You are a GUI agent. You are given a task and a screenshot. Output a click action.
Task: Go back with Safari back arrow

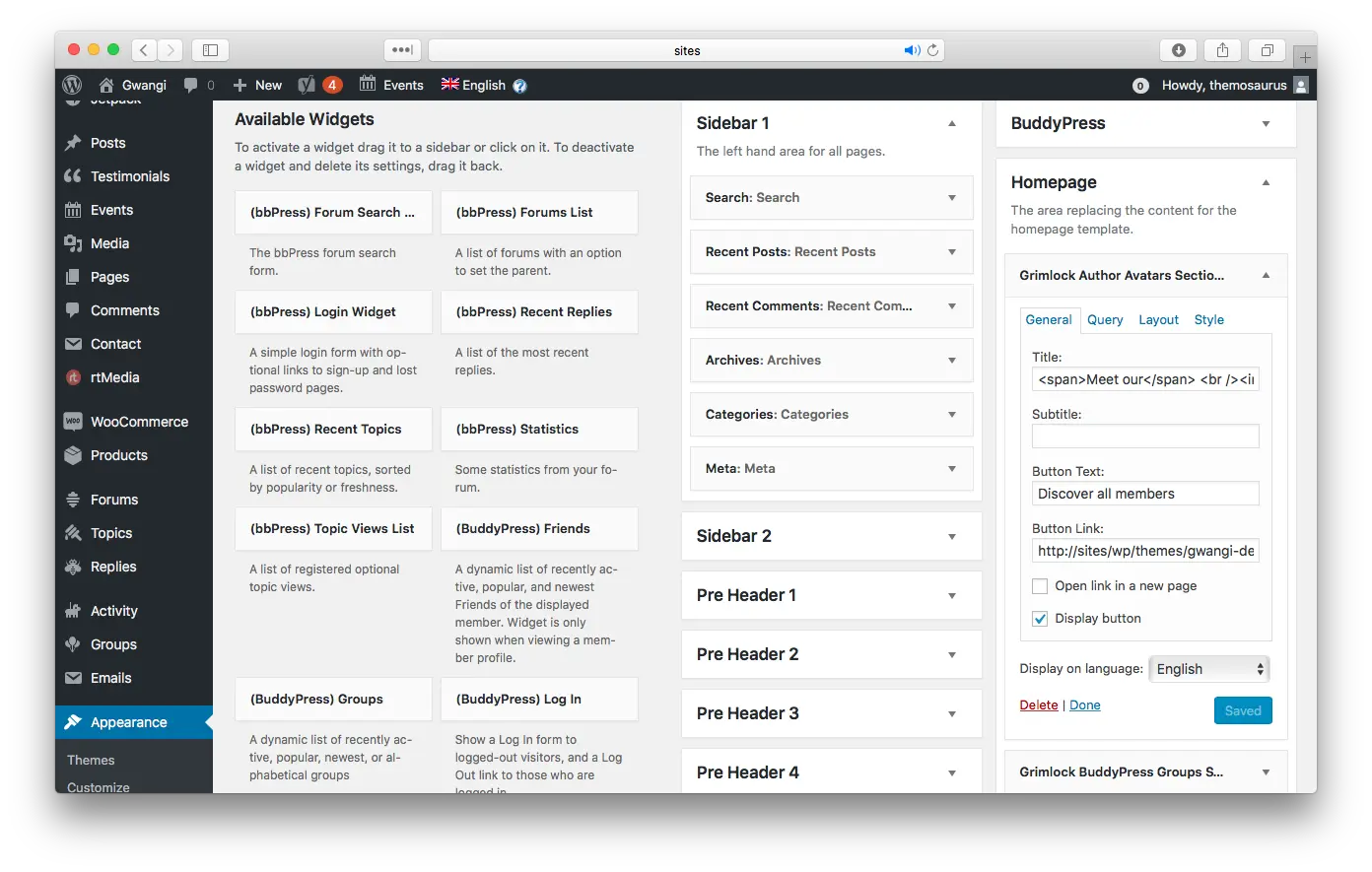click(x=144, y=50)
